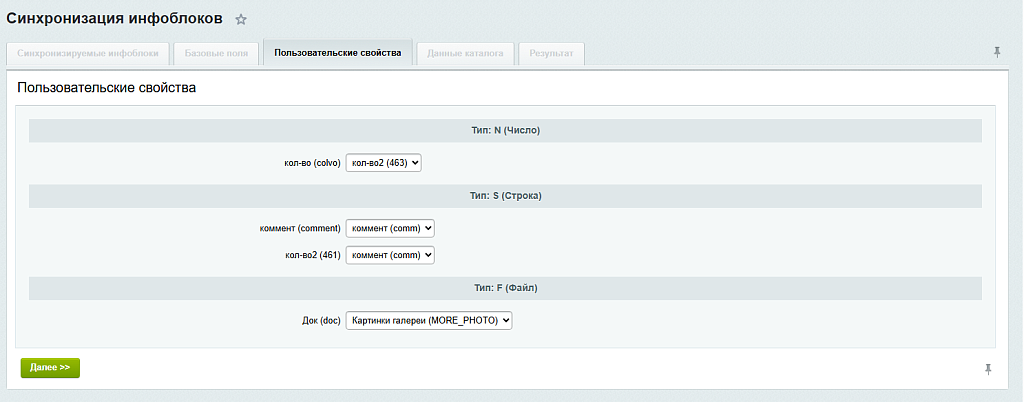Click the Тип: F (Файл) section header
Image resolution: width=1024 pixels, height=402 pixels.
point(505,287)
